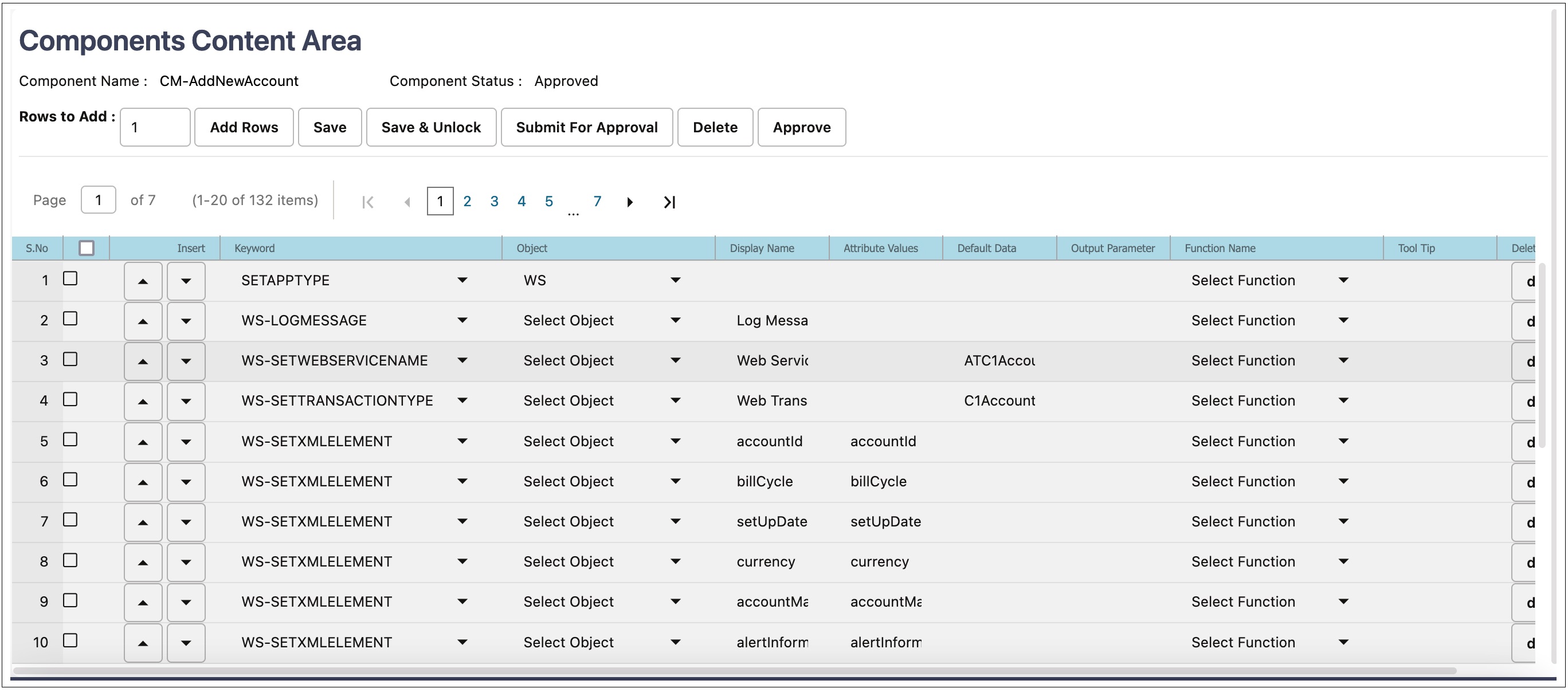Viewport: 1568px width, 692px height.
Task: Go to first page icon
Action: click(x=368, y=202)
